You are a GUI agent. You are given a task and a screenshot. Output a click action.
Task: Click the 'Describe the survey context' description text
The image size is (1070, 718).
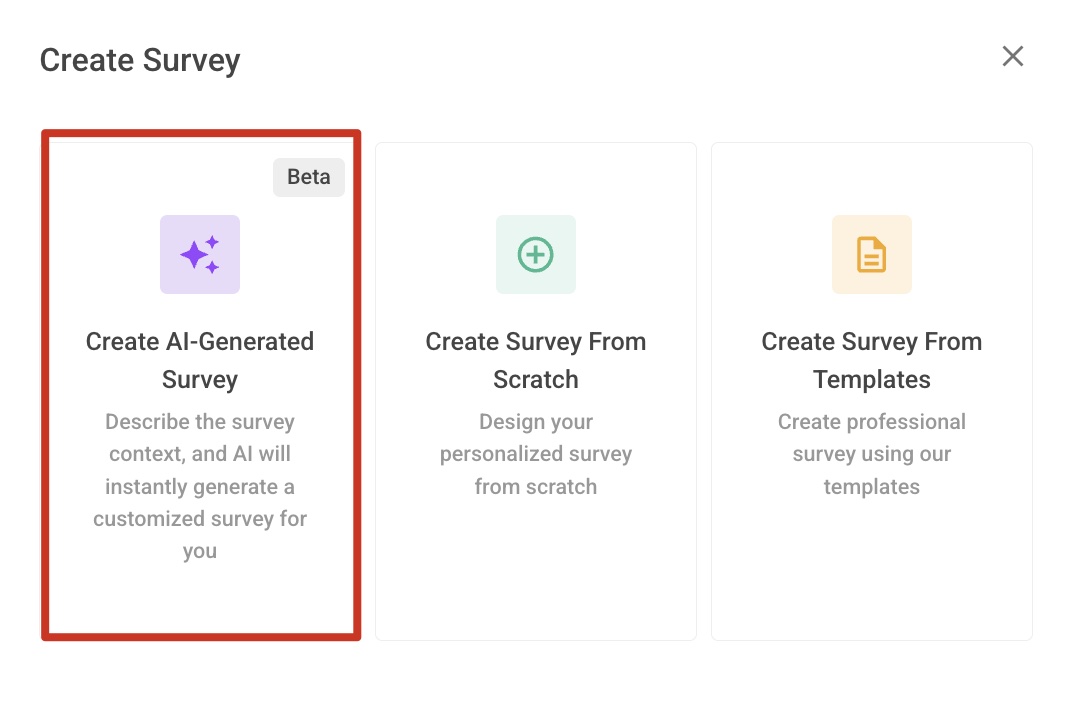pos(200,486)
